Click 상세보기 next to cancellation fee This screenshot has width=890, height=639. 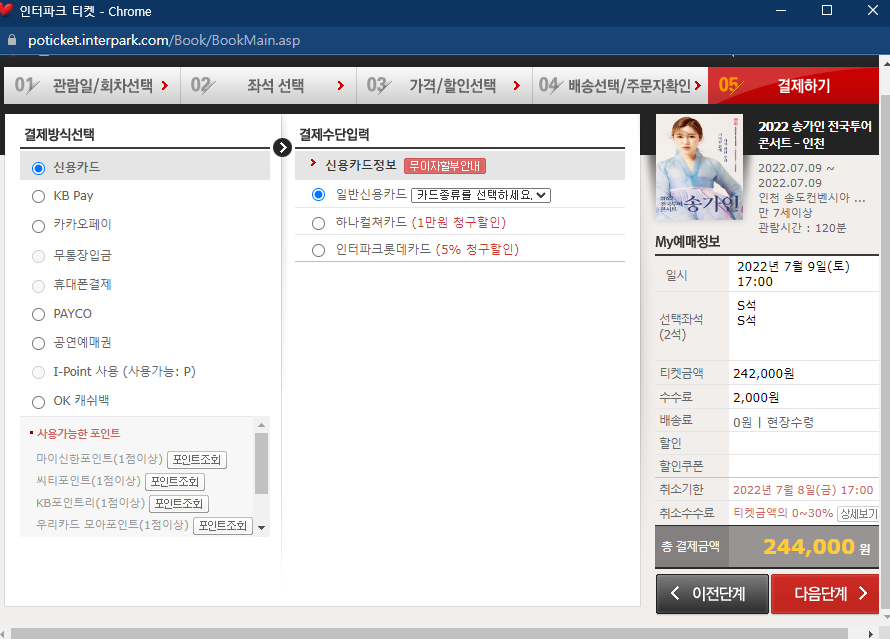click(x=858, y=514)
